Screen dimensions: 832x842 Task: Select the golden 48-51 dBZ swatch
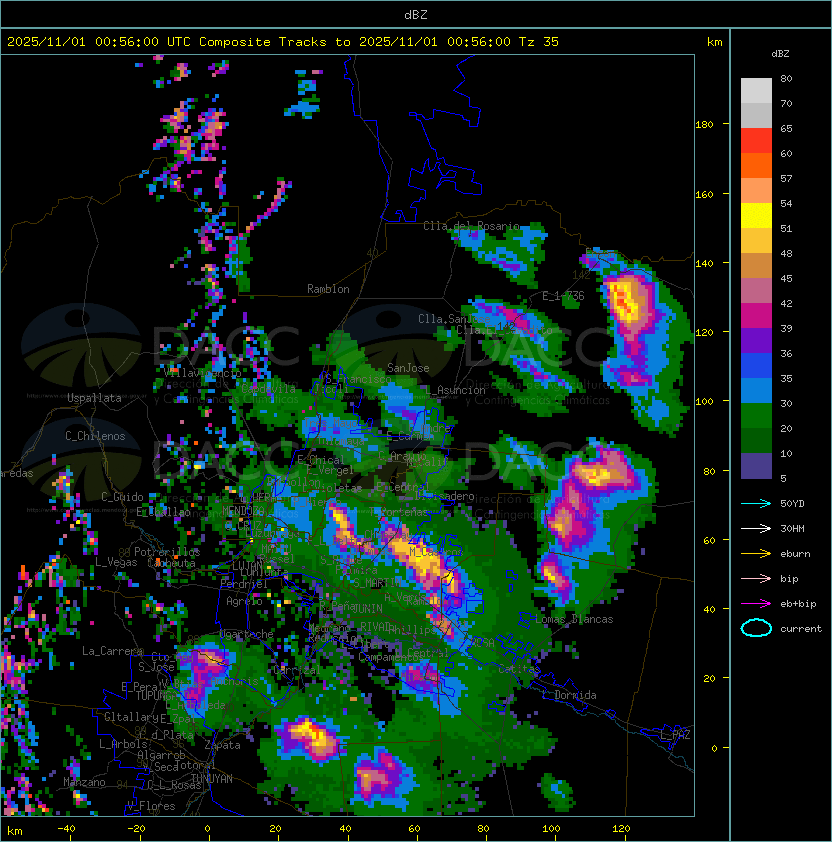(x=756, y=241)
